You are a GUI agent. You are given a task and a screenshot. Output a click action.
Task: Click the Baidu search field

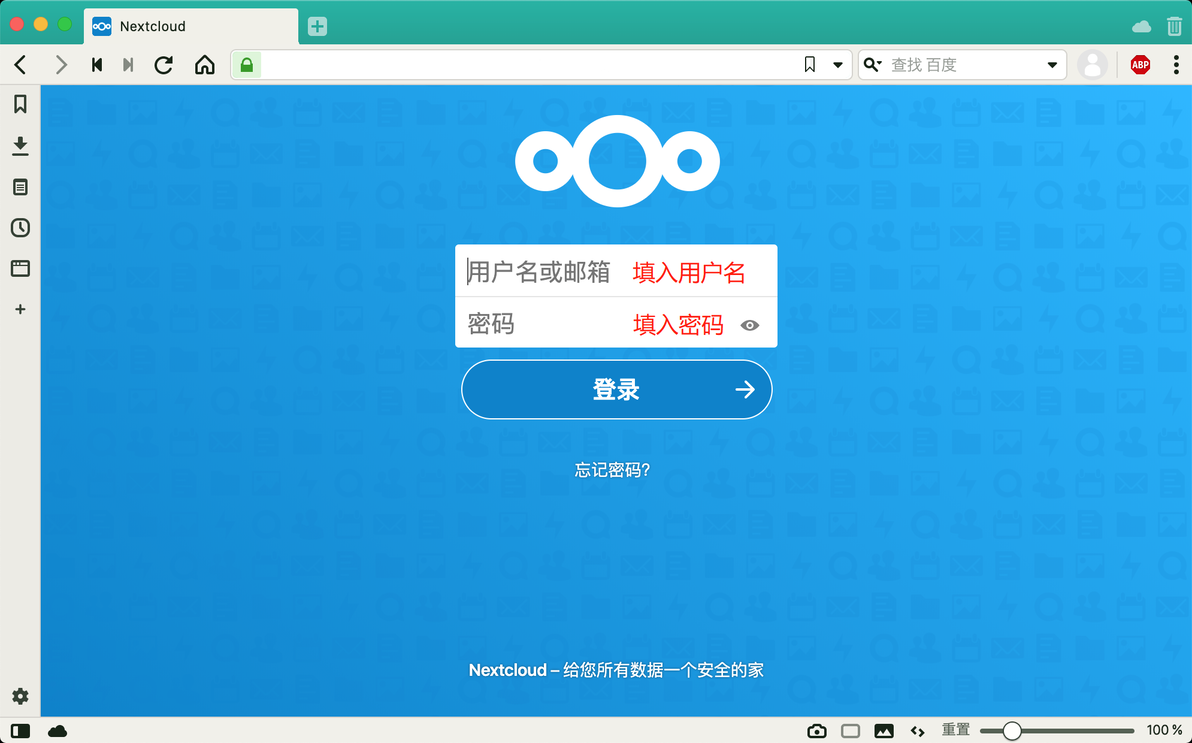pos(964,65)
